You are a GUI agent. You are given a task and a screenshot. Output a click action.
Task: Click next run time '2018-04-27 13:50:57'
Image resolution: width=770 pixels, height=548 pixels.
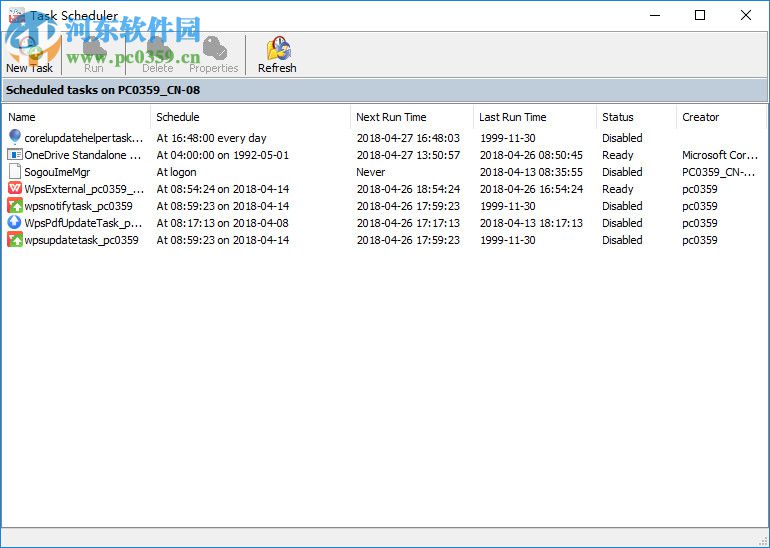(x=408, y=155)
